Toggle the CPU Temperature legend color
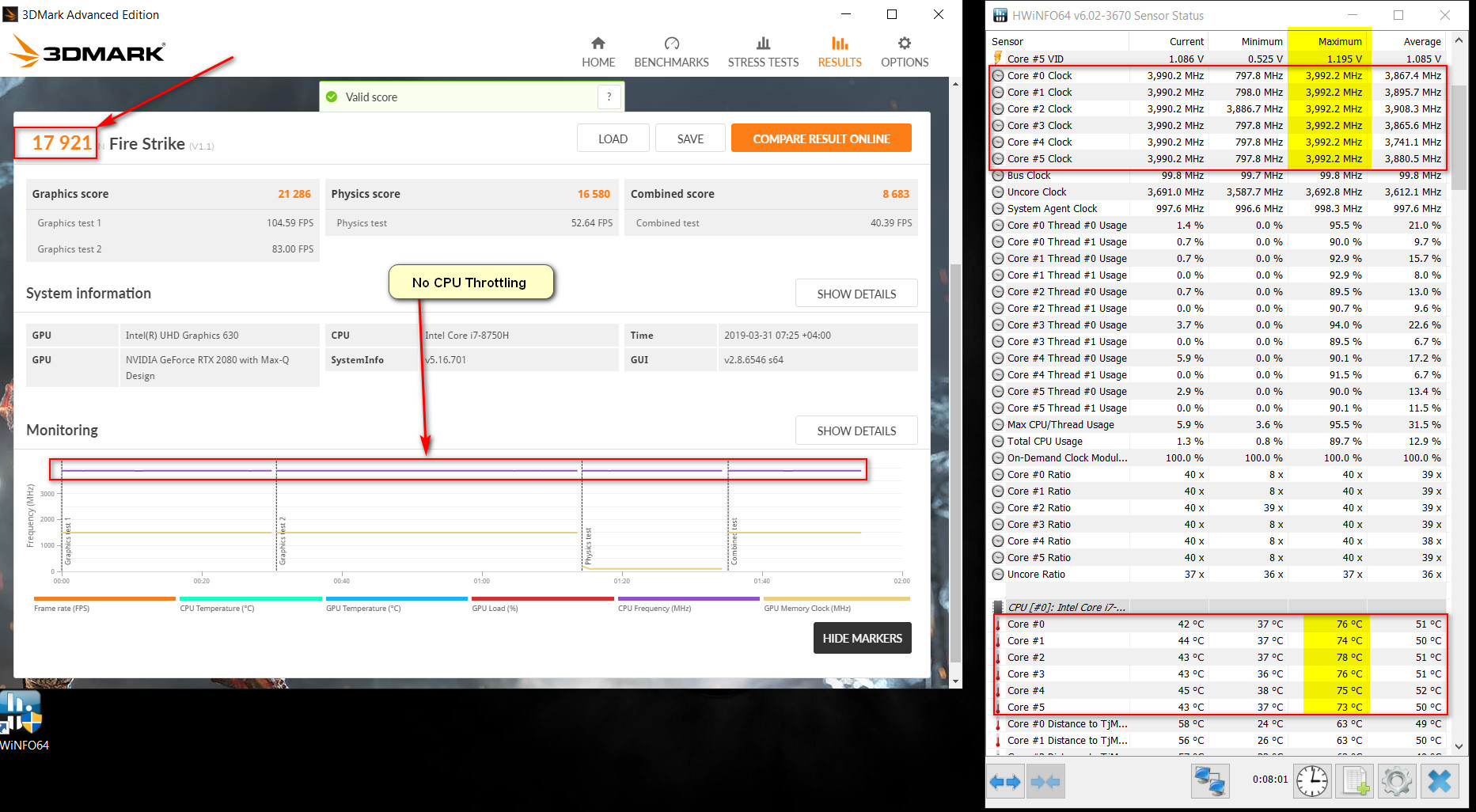This screenshot has width=1476, height=812. 251,598
